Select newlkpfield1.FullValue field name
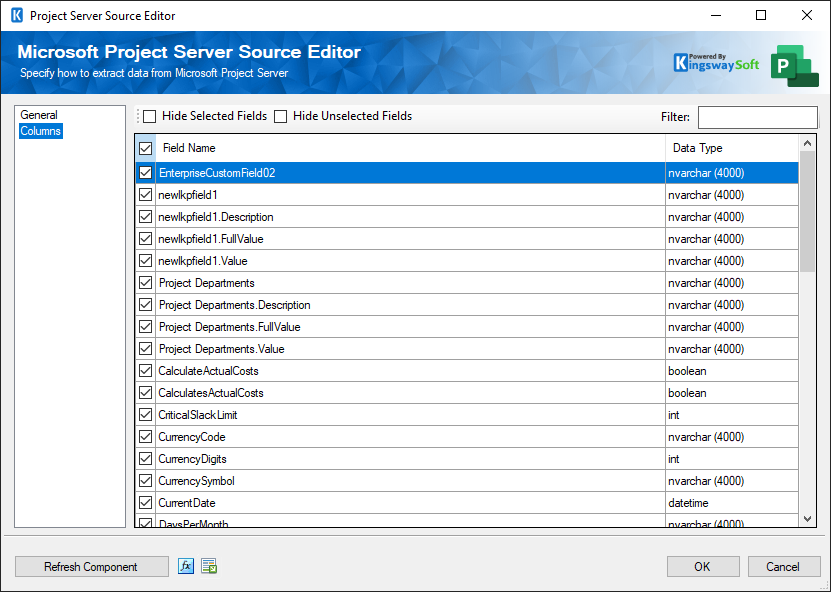Viewport: 831px width, 592px height. pyautogui.click(x=410, y=239)
